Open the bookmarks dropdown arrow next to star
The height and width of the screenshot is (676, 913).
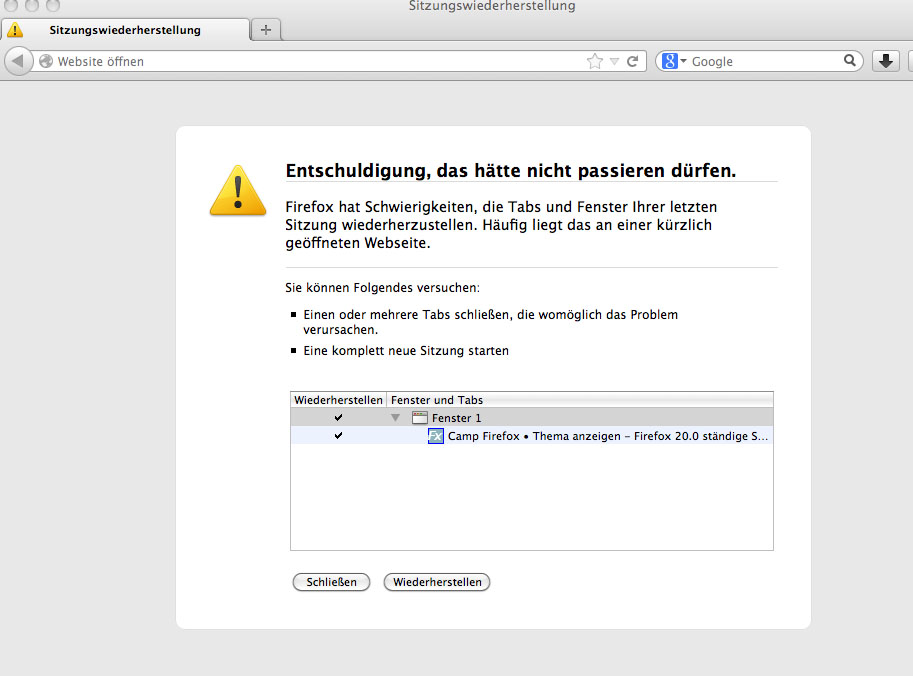[614, 61]
